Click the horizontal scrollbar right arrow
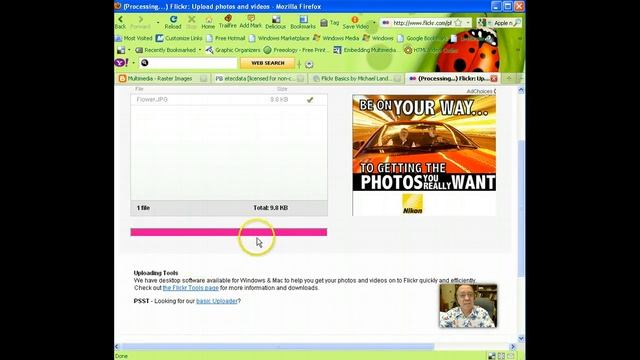 click(x=513, y=347)
